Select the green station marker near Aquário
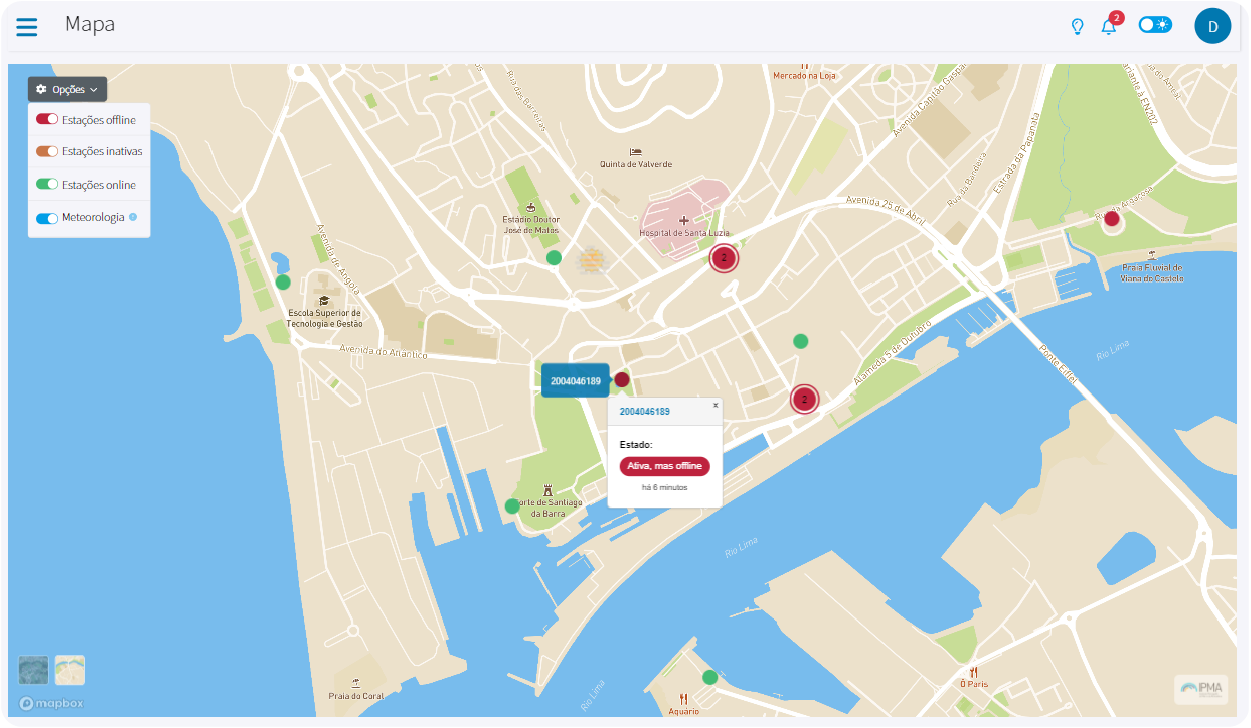 point(710,677)
